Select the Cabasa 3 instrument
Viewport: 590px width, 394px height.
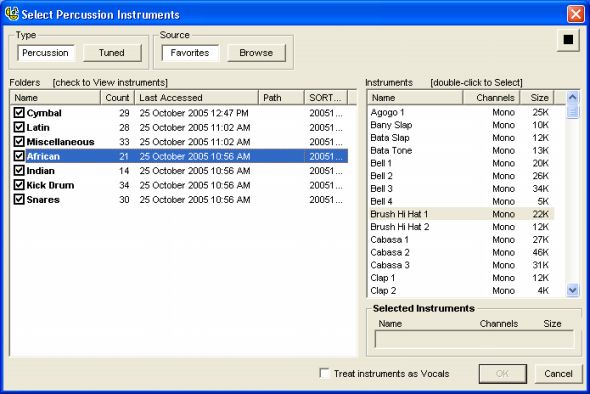[x=461, y=265]
